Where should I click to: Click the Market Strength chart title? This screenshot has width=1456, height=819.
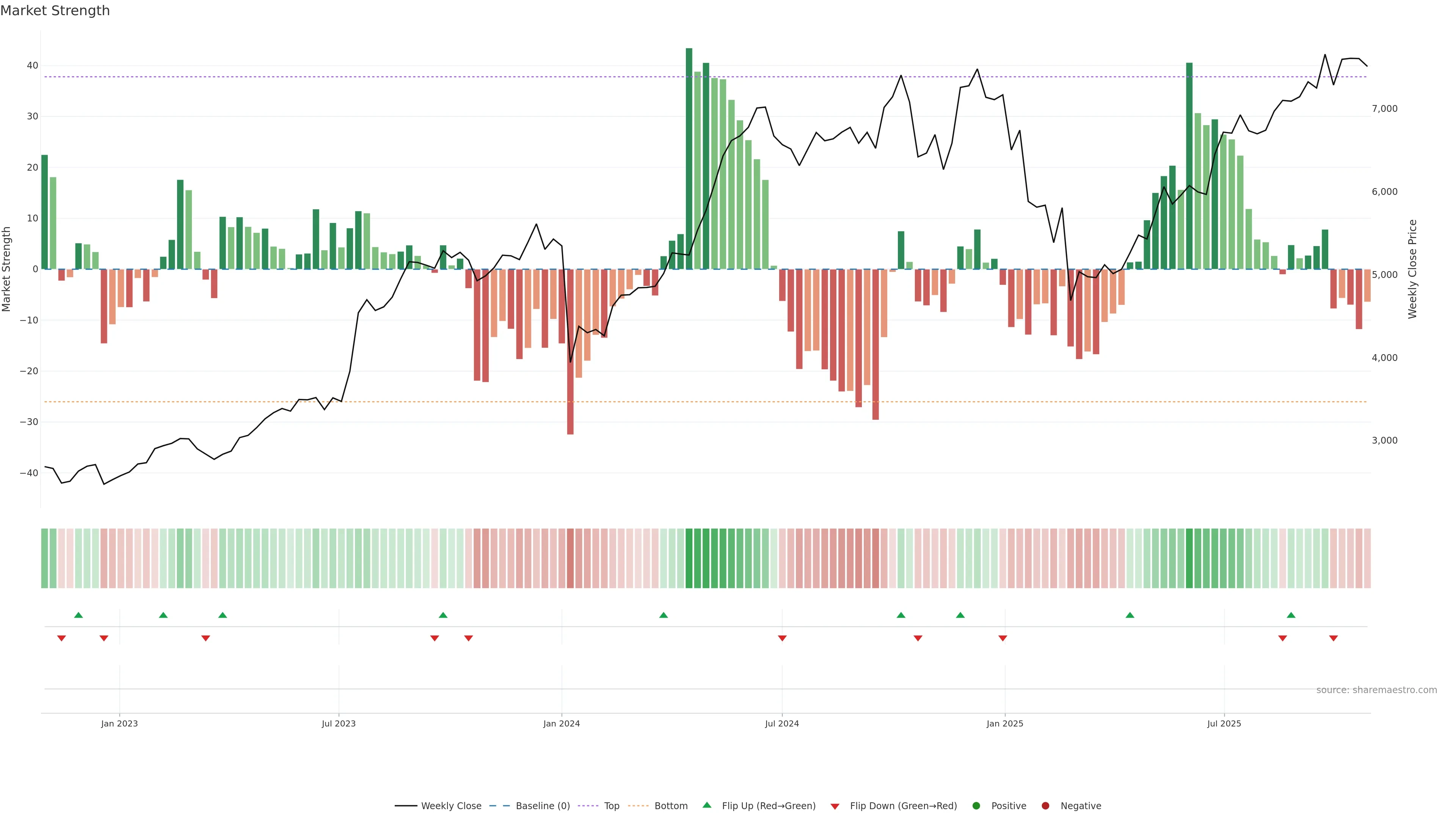pos(55,11)
